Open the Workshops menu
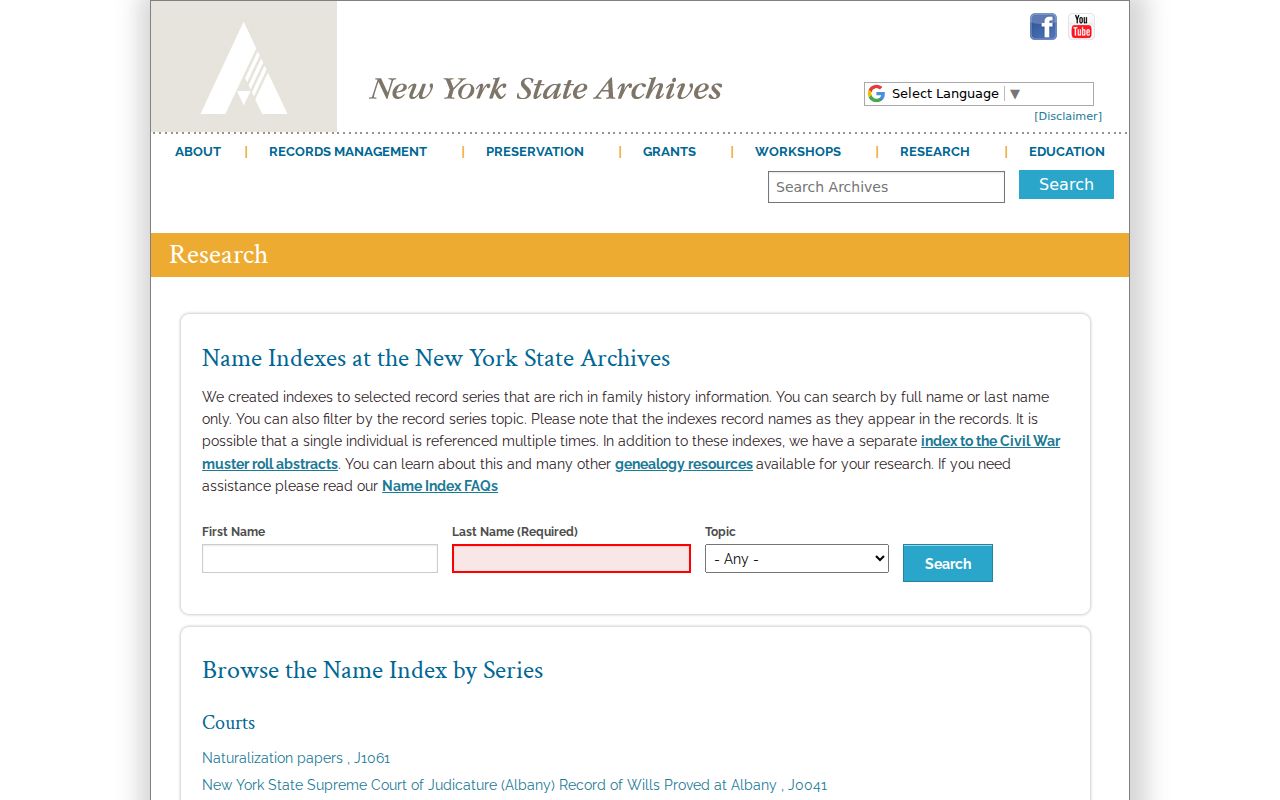The image size is (1280, 800). (798, 152)
